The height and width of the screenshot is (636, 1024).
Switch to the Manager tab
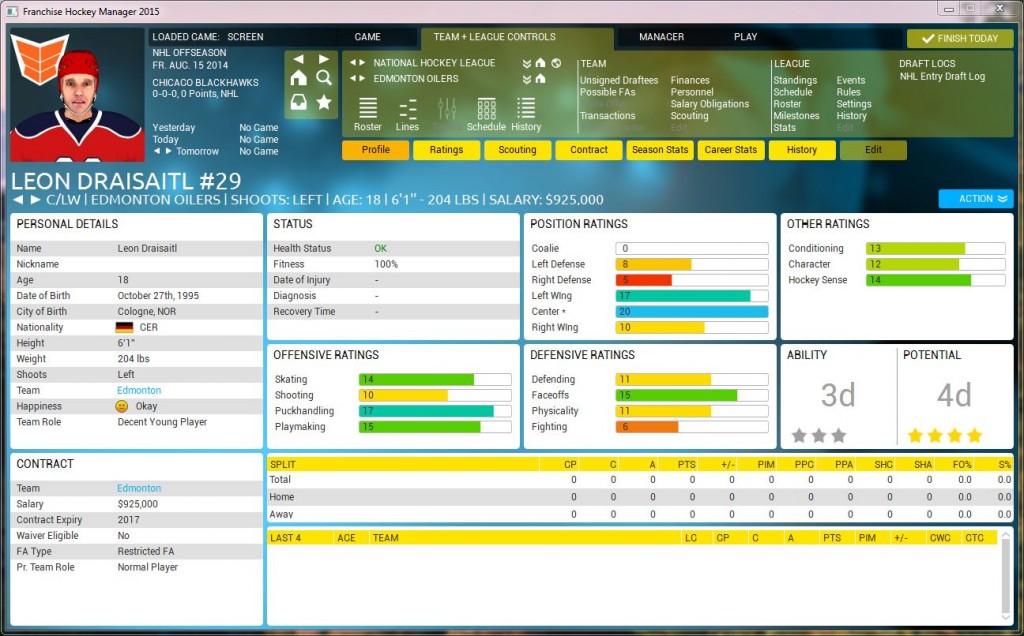(x=662, y=37)
